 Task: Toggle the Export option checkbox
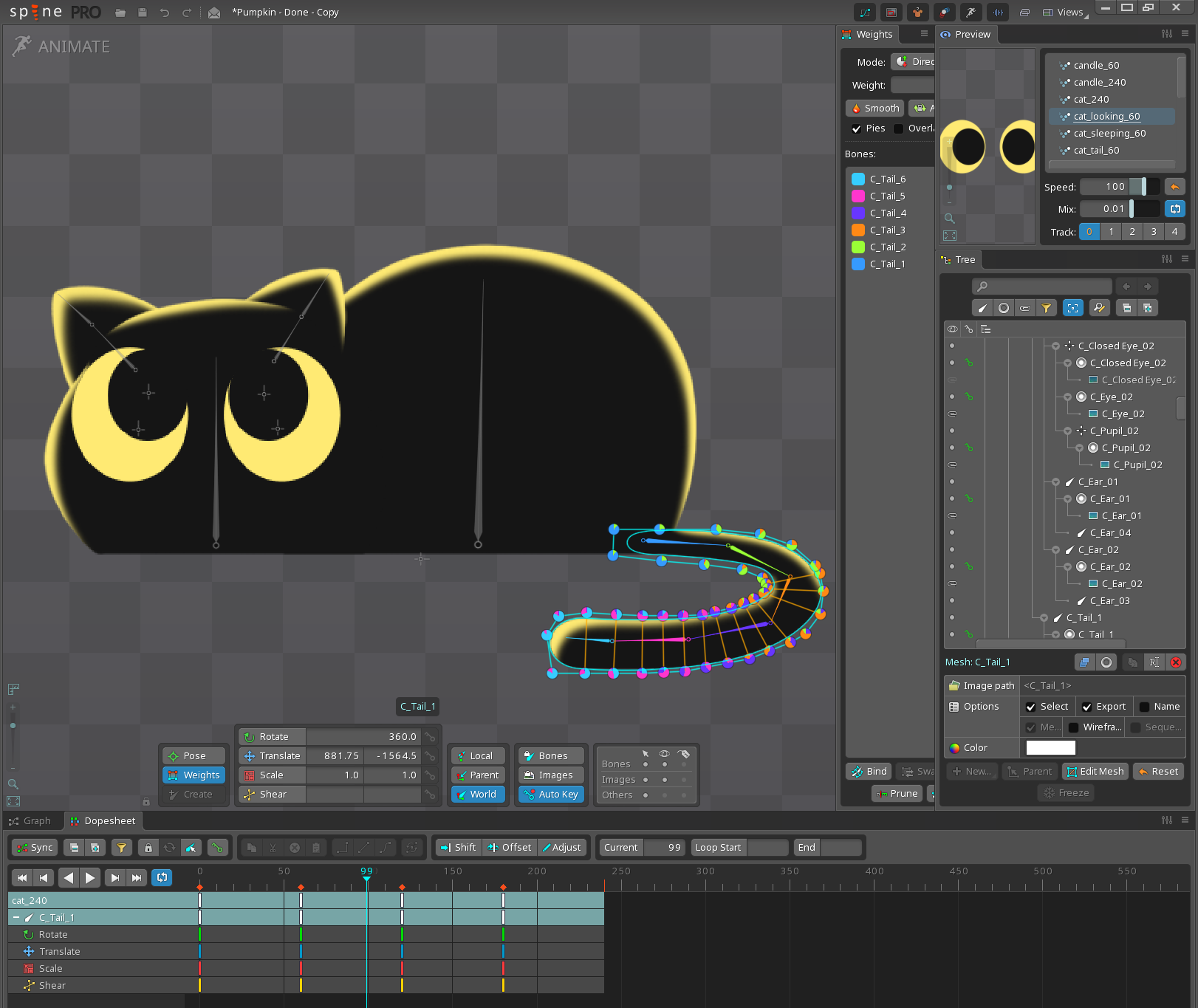point(1087,707)
